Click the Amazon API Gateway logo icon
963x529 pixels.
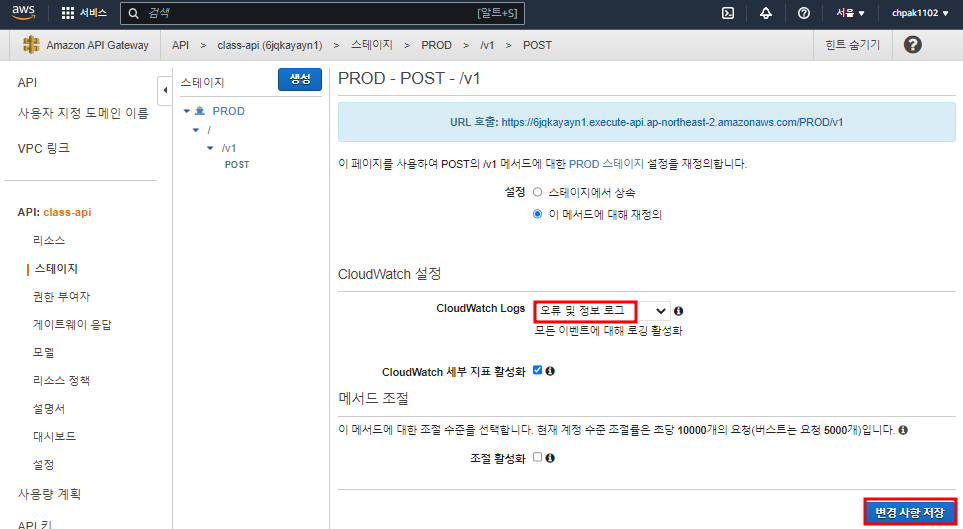[x=31, y=45]
